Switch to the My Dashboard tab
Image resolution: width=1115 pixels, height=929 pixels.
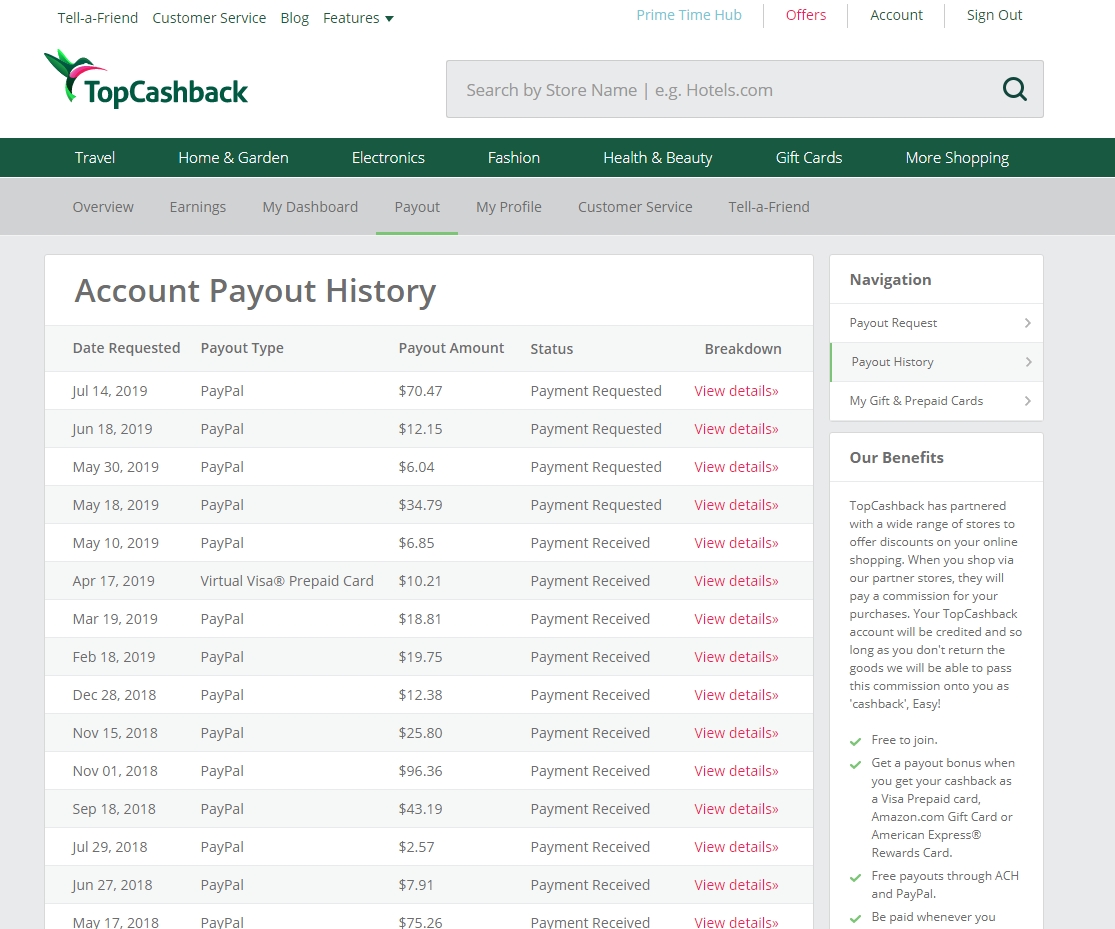tap(310, 206)
